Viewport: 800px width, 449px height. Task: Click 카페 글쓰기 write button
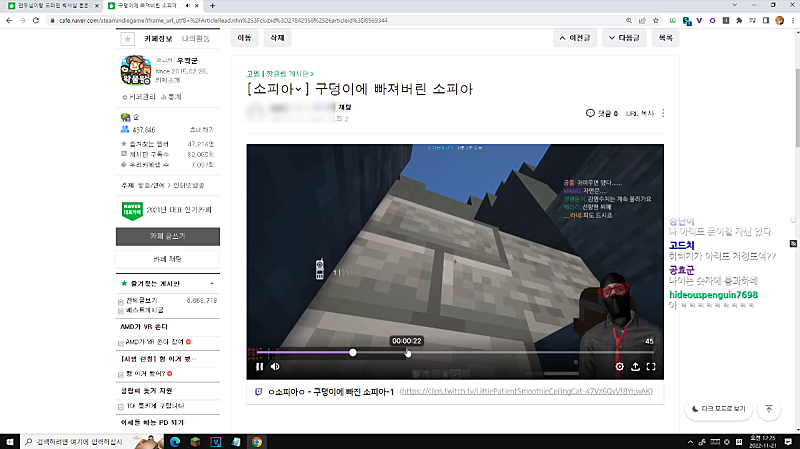pyautogui.click(x=168, y=236)
